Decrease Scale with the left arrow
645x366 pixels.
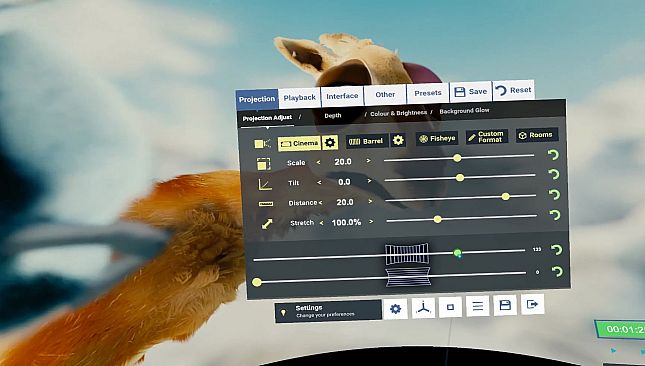coord(318,162)
